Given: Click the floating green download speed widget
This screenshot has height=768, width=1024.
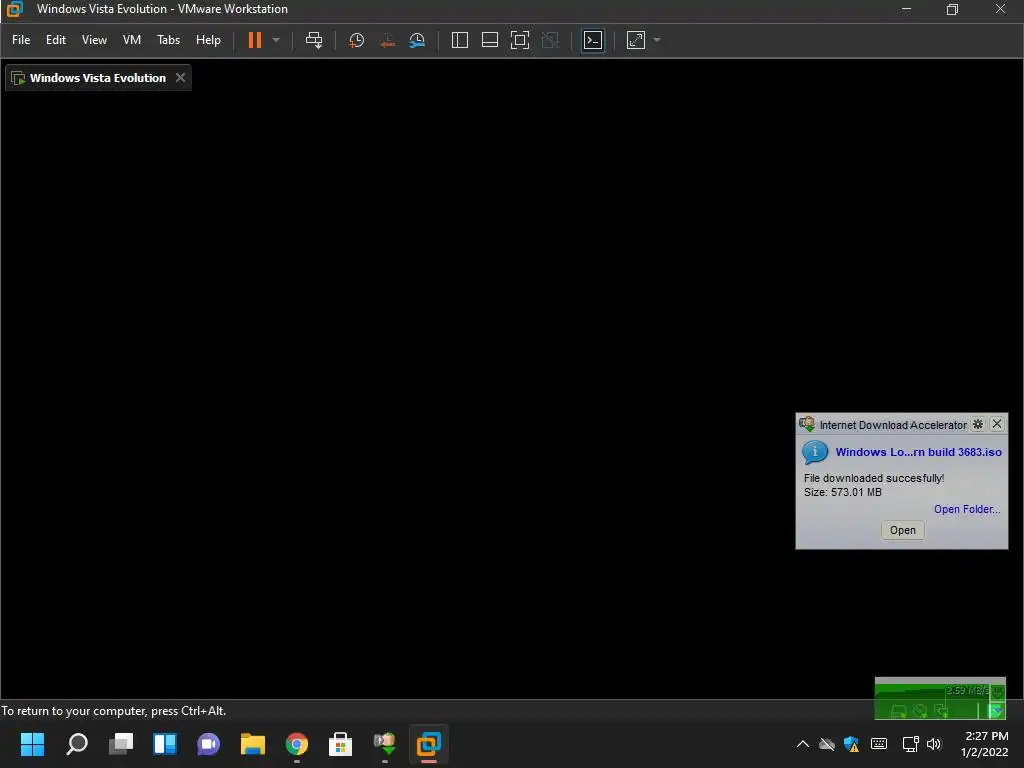Looking at the screenshot, I should (940, 699).
